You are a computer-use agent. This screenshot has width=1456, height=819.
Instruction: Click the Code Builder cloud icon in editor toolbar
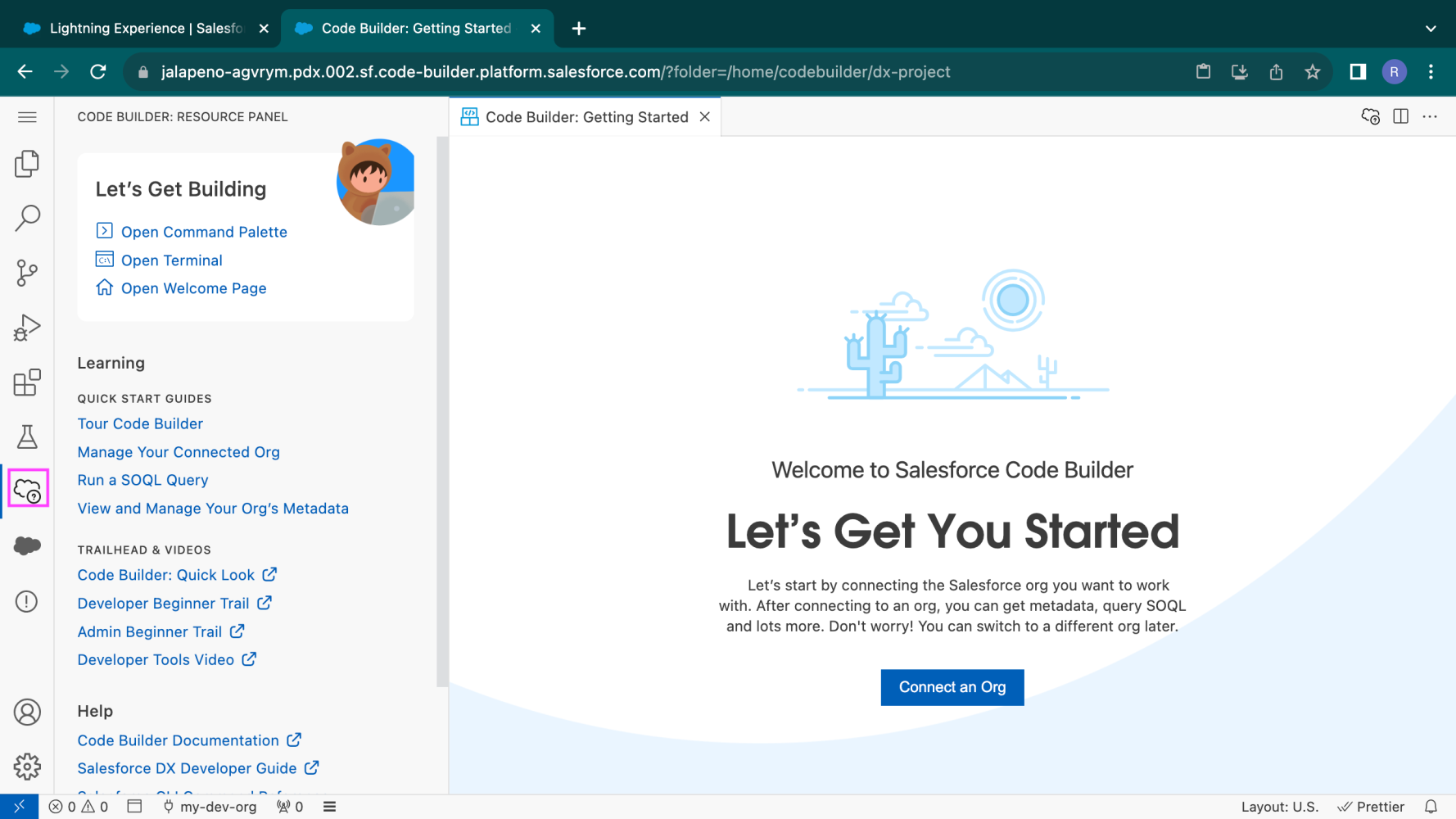coord(1370,117)
